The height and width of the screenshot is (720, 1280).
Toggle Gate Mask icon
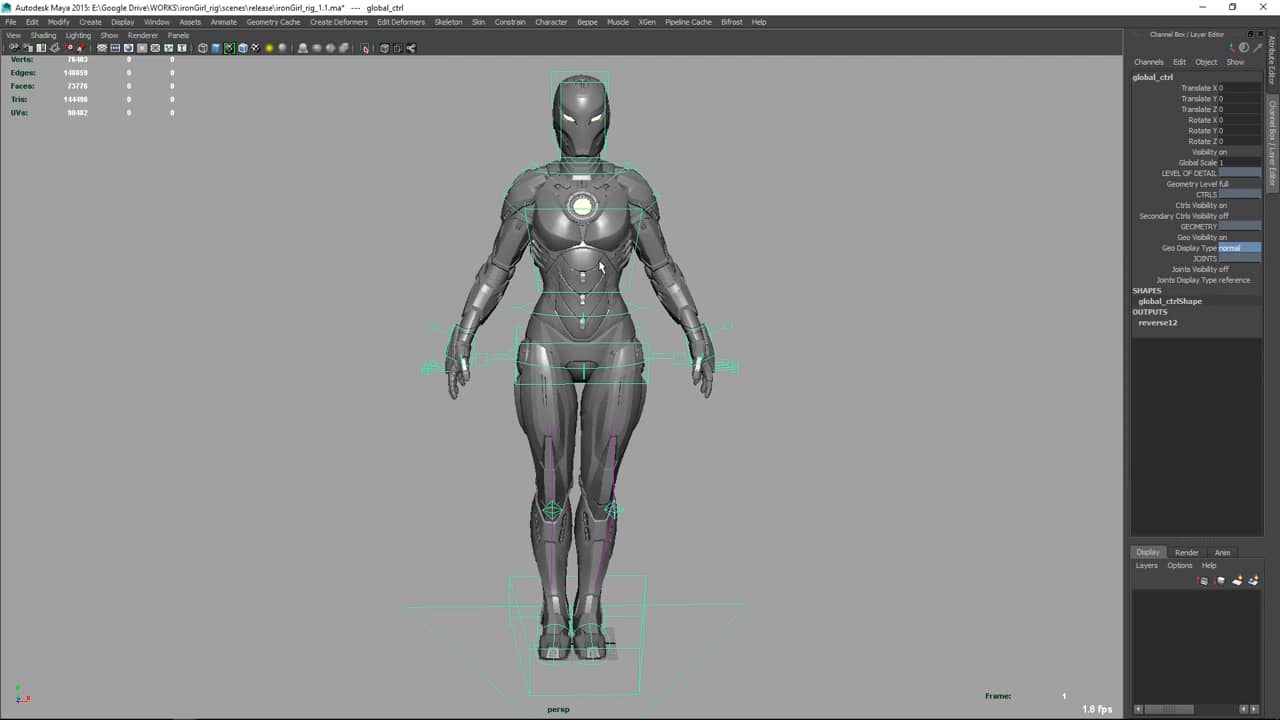point(142,48)
